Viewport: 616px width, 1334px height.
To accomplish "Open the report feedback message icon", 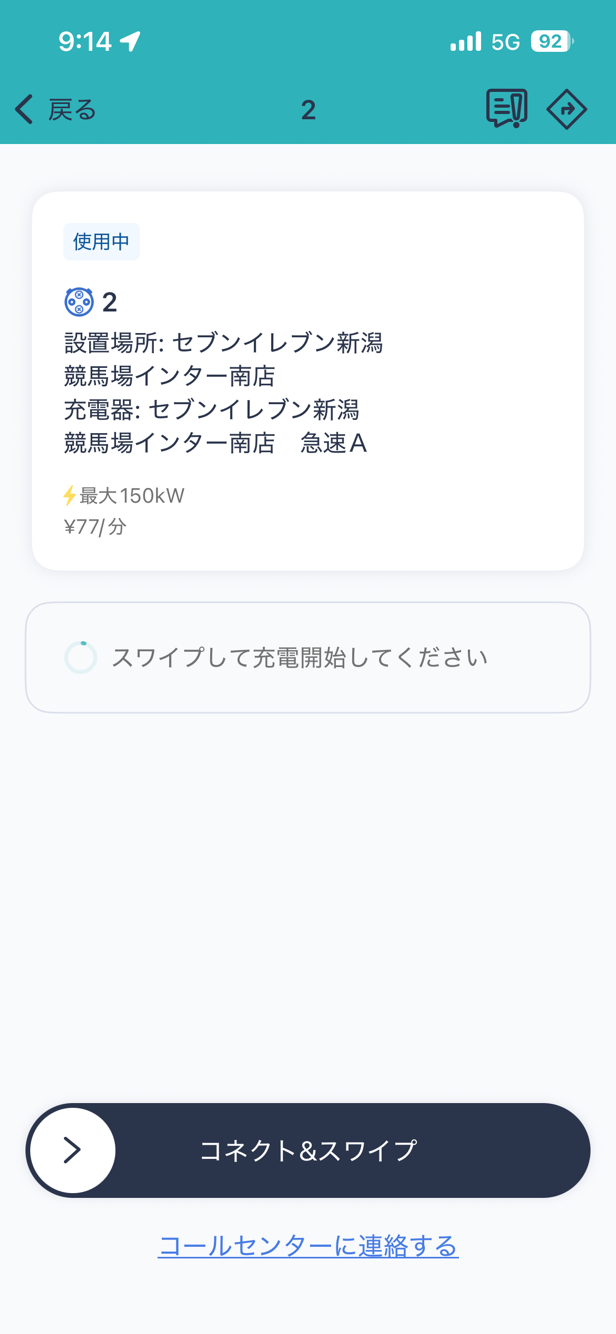I will coord(506,109).
